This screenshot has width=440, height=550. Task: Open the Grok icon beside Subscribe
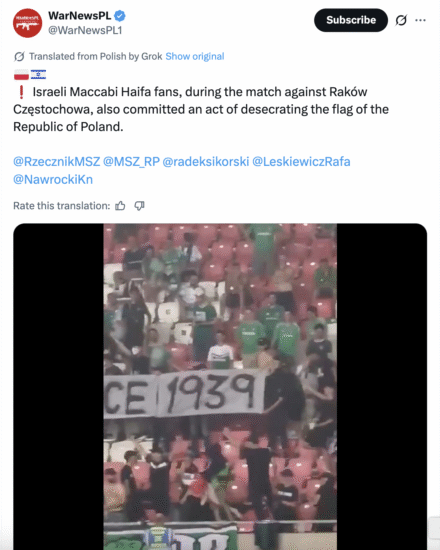[x=401, y=20]
